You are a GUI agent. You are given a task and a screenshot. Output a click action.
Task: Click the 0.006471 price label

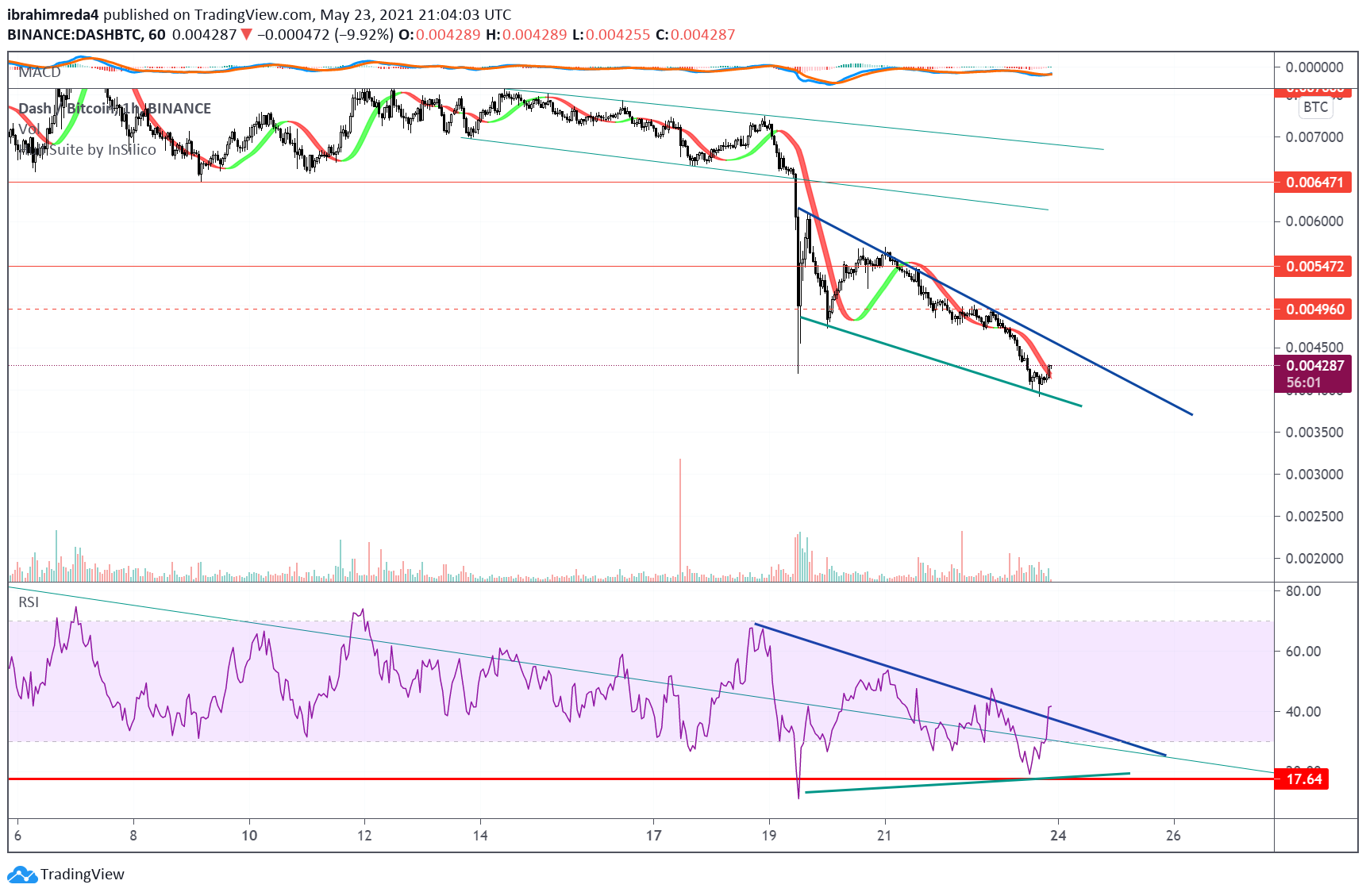click(1314, 183)
